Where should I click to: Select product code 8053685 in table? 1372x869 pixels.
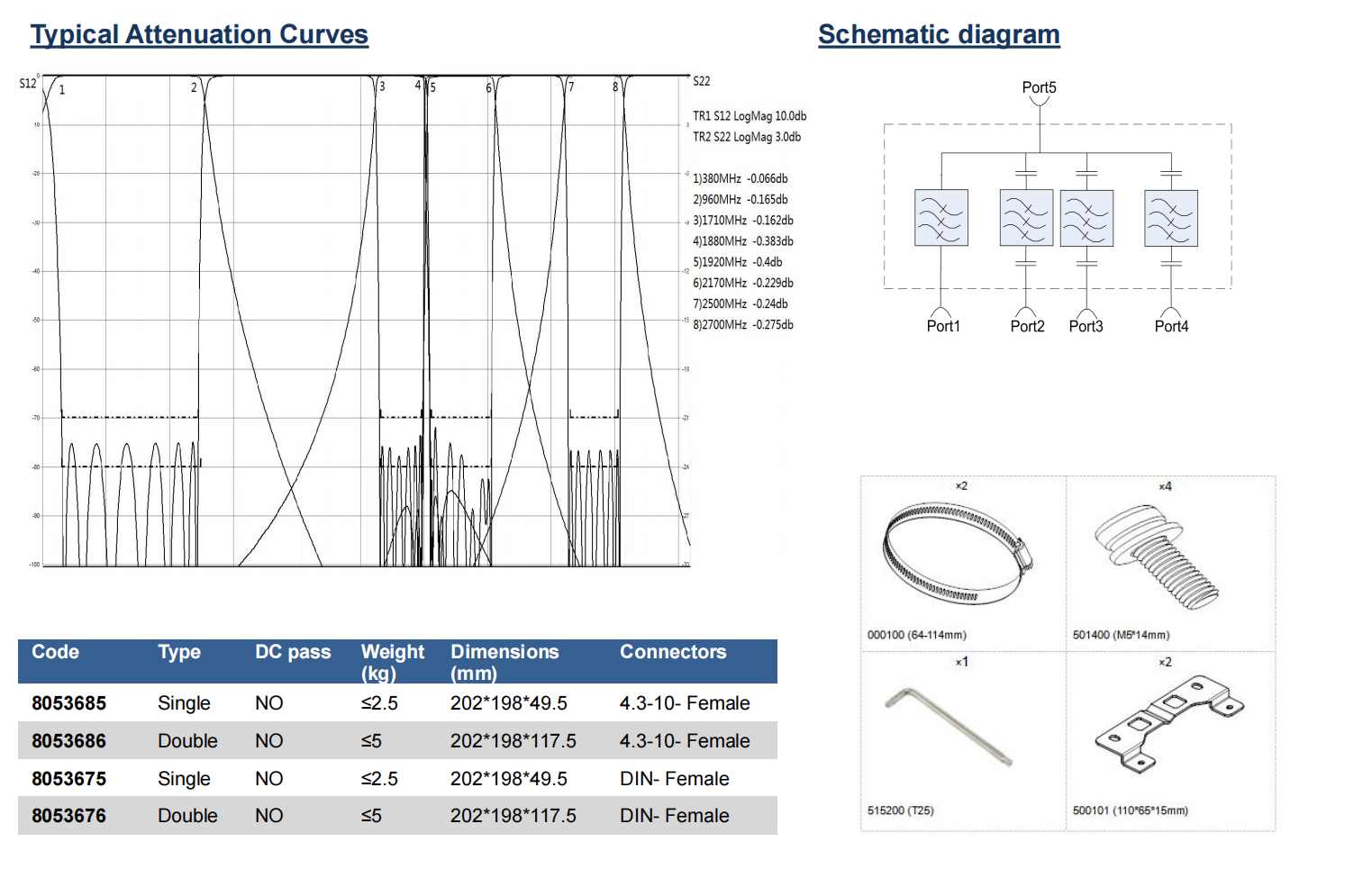[x=68, y=703]
